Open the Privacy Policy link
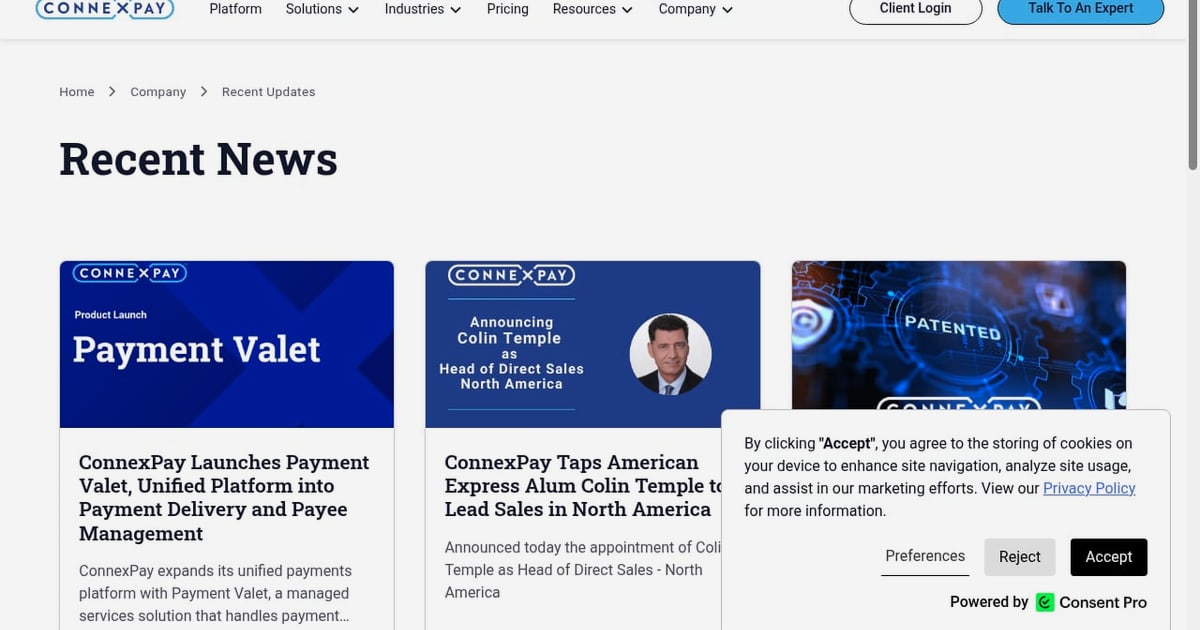 [1089, 488]
